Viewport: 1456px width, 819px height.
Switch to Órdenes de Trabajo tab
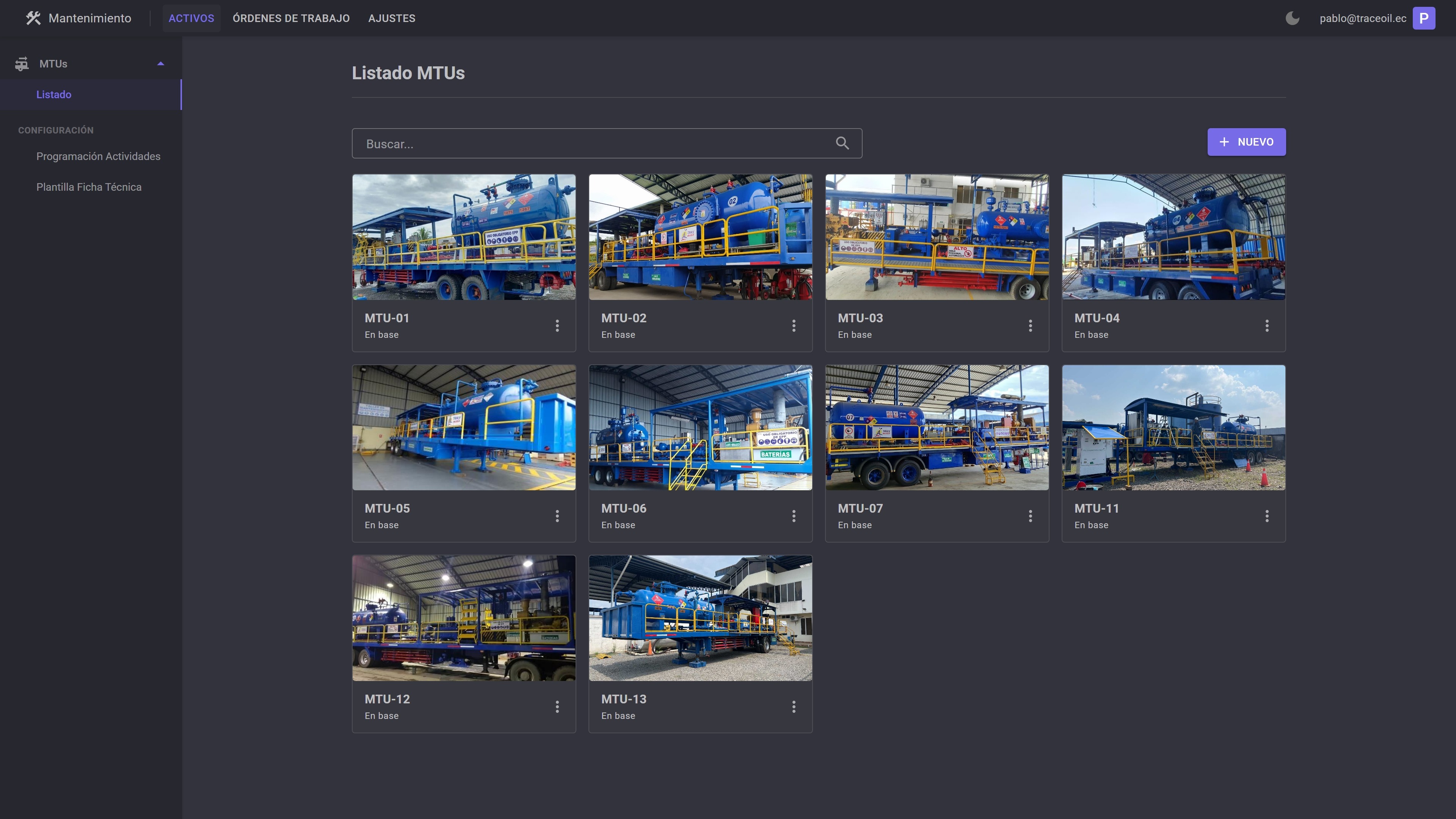click(291, 18)
